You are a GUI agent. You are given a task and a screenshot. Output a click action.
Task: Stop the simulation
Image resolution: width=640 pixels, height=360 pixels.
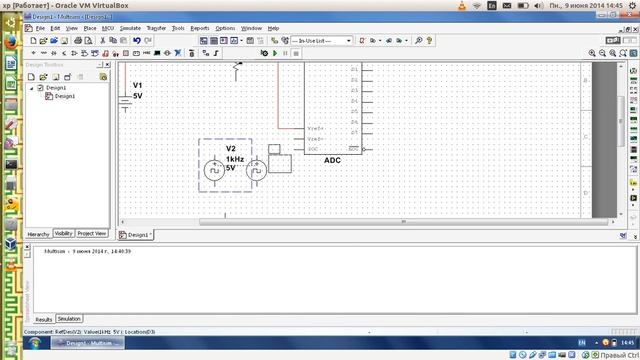click(x=296, y=53)
